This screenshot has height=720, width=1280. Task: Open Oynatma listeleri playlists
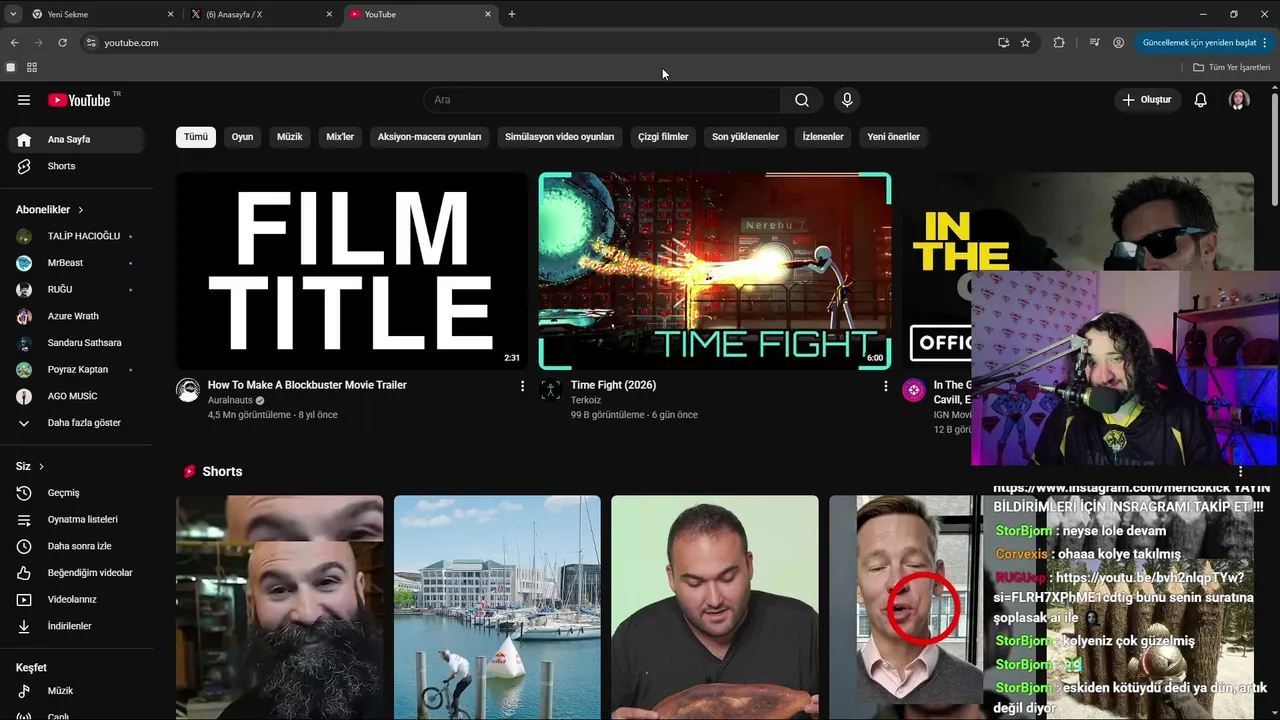pyautogui.click(x=76, y=520)
